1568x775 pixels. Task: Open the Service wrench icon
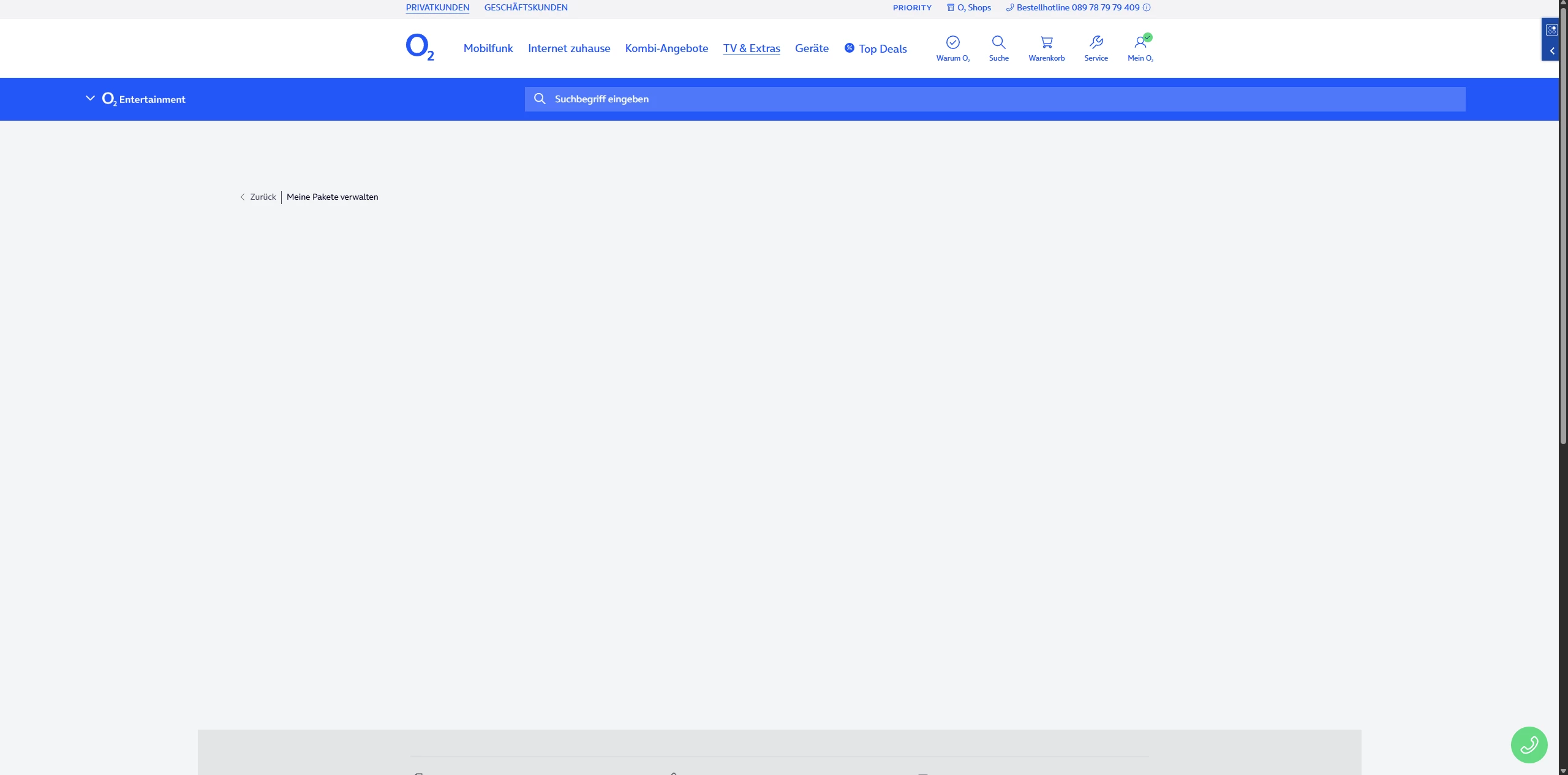(1096, 43)
